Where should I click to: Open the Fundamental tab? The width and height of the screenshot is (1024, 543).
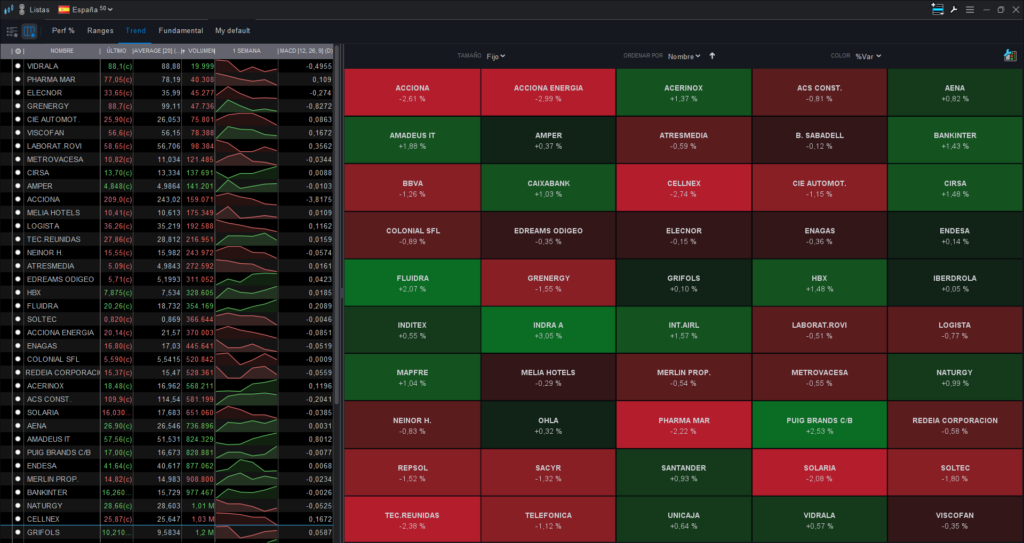180,31
